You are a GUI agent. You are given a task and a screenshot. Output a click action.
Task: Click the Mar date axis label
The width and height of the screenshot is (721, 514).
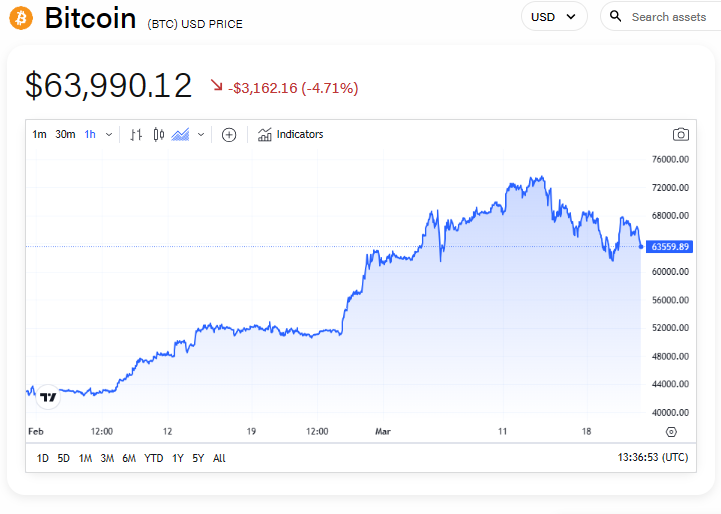(x=383, y=431)
